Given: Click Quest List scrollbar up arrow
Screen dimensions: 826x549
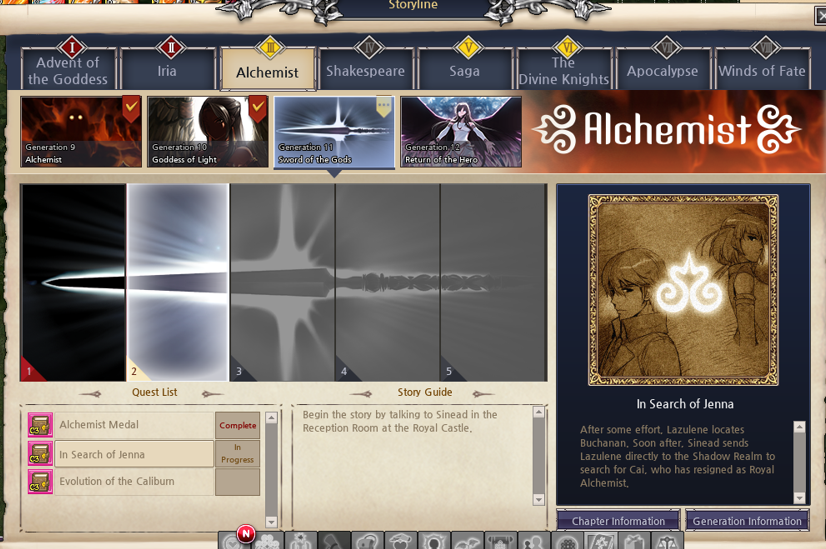Looking at the screenshot, I should [271, 418].
